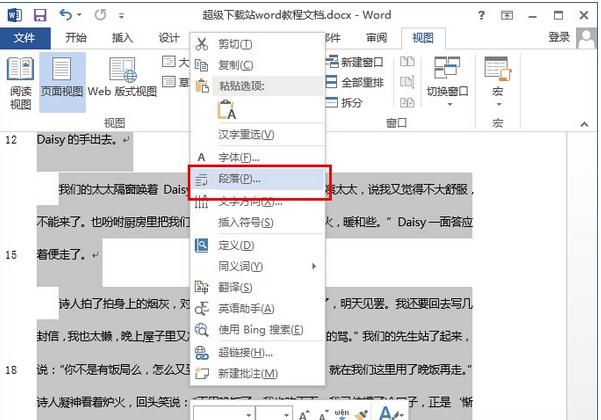This screenshot has height=420, width=601.
Task: Choose 定义(D) Define menu item
Action: pyautogui.click(x=258, y=245)
